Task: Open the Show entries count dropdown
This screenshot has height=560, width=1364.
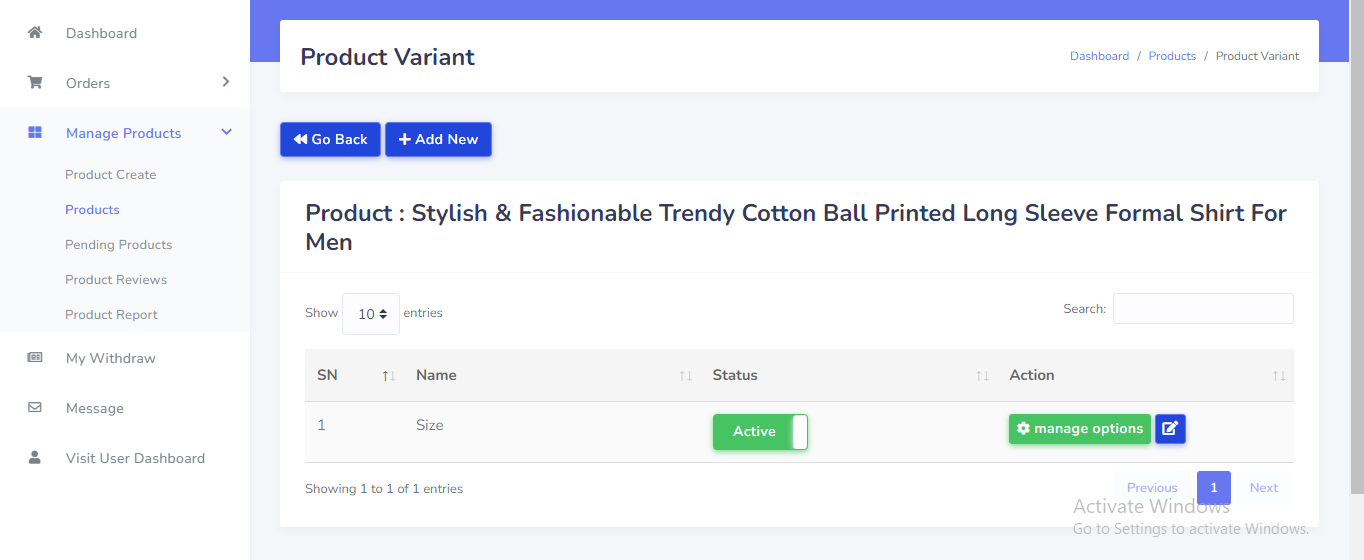Action: coord(371,314)
